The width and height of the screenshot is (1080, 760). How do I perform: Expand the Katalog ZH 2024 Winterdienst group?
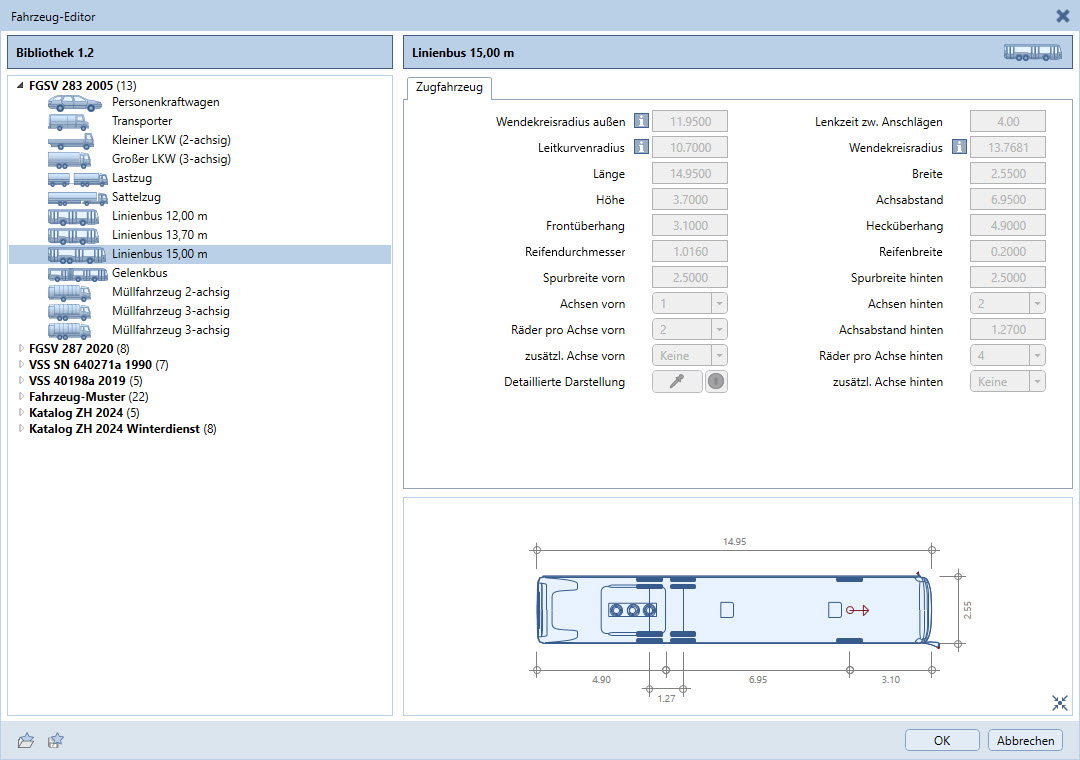(x=21, y=429)
